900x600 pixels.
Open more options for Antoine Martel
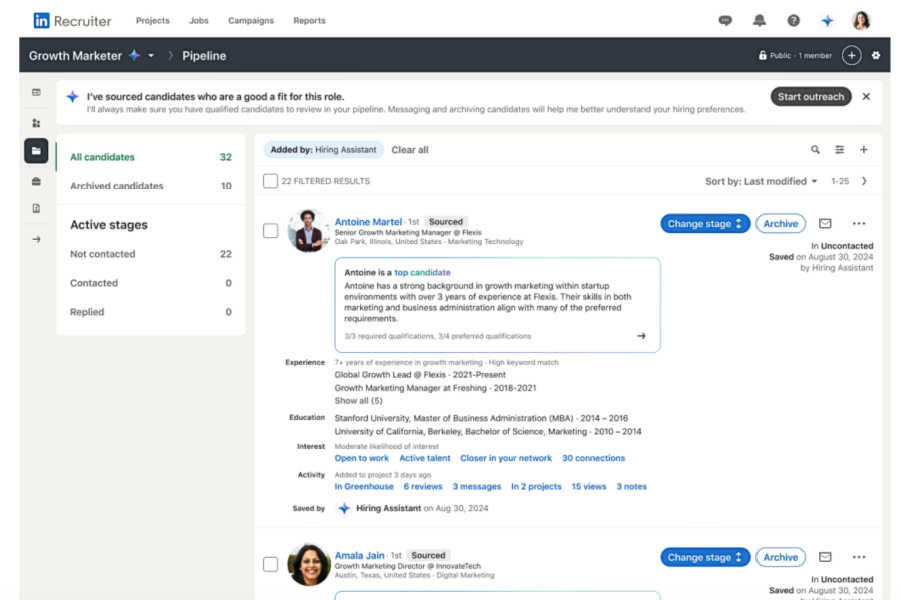pos(859,223)
